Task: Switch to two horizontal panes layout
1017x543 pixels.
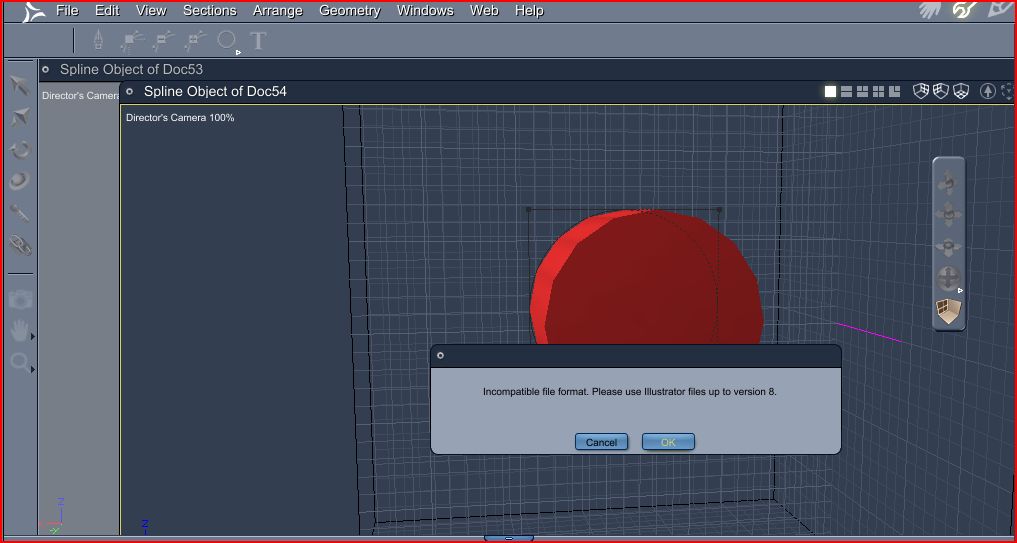Action: 846,91
